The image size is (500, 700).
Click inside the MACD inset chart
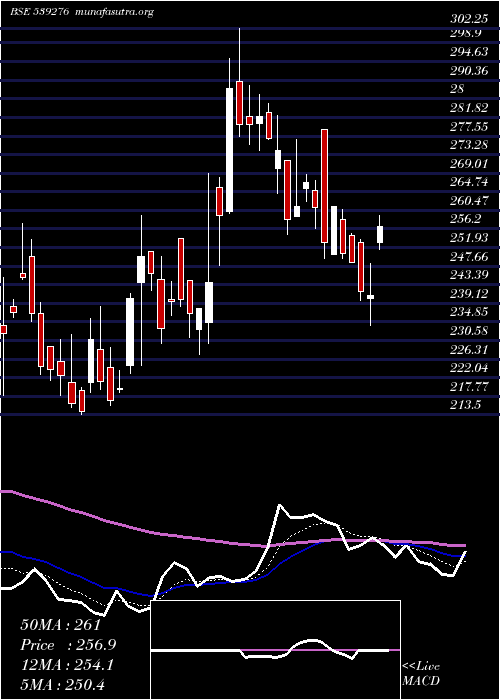pyautogui.click(x=275, y=650)
